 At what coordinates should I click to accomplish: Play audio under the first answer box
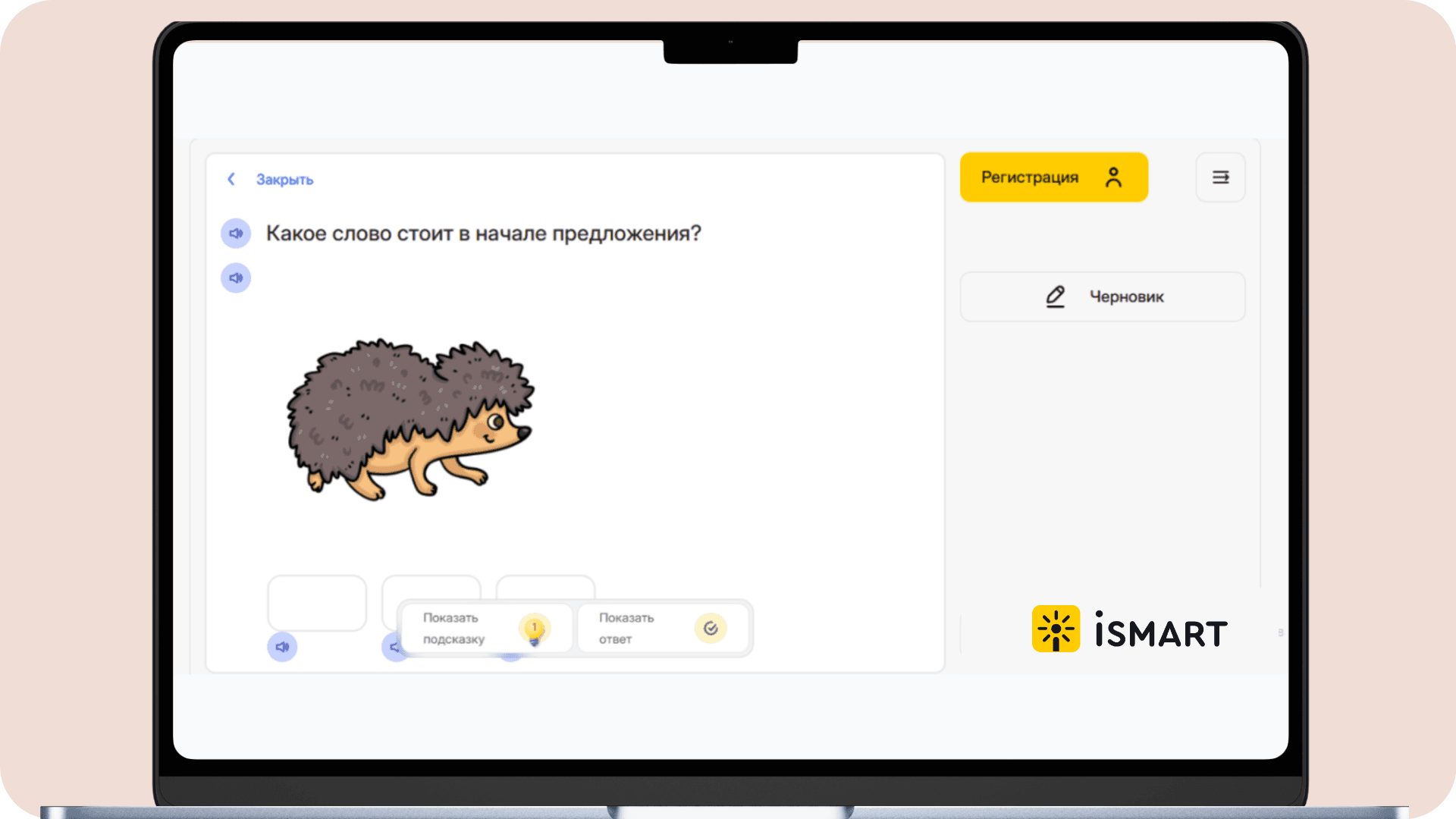click(282, 647)
